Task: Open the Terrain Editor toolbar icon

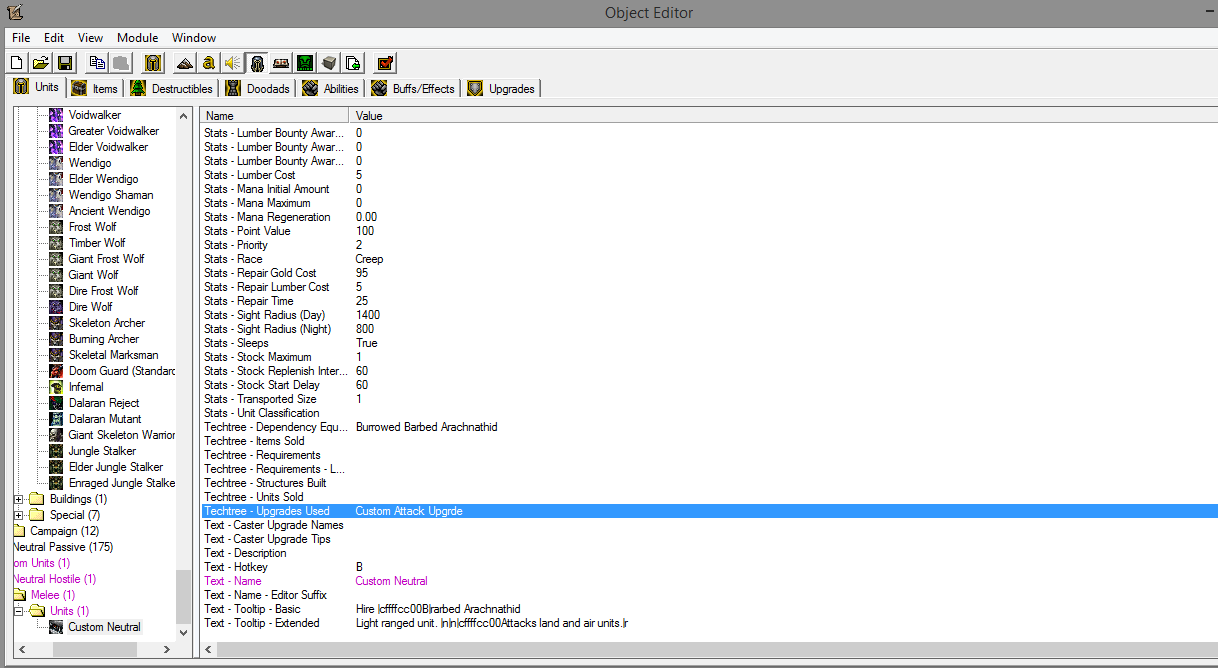Action: click(x=184, y=63)
